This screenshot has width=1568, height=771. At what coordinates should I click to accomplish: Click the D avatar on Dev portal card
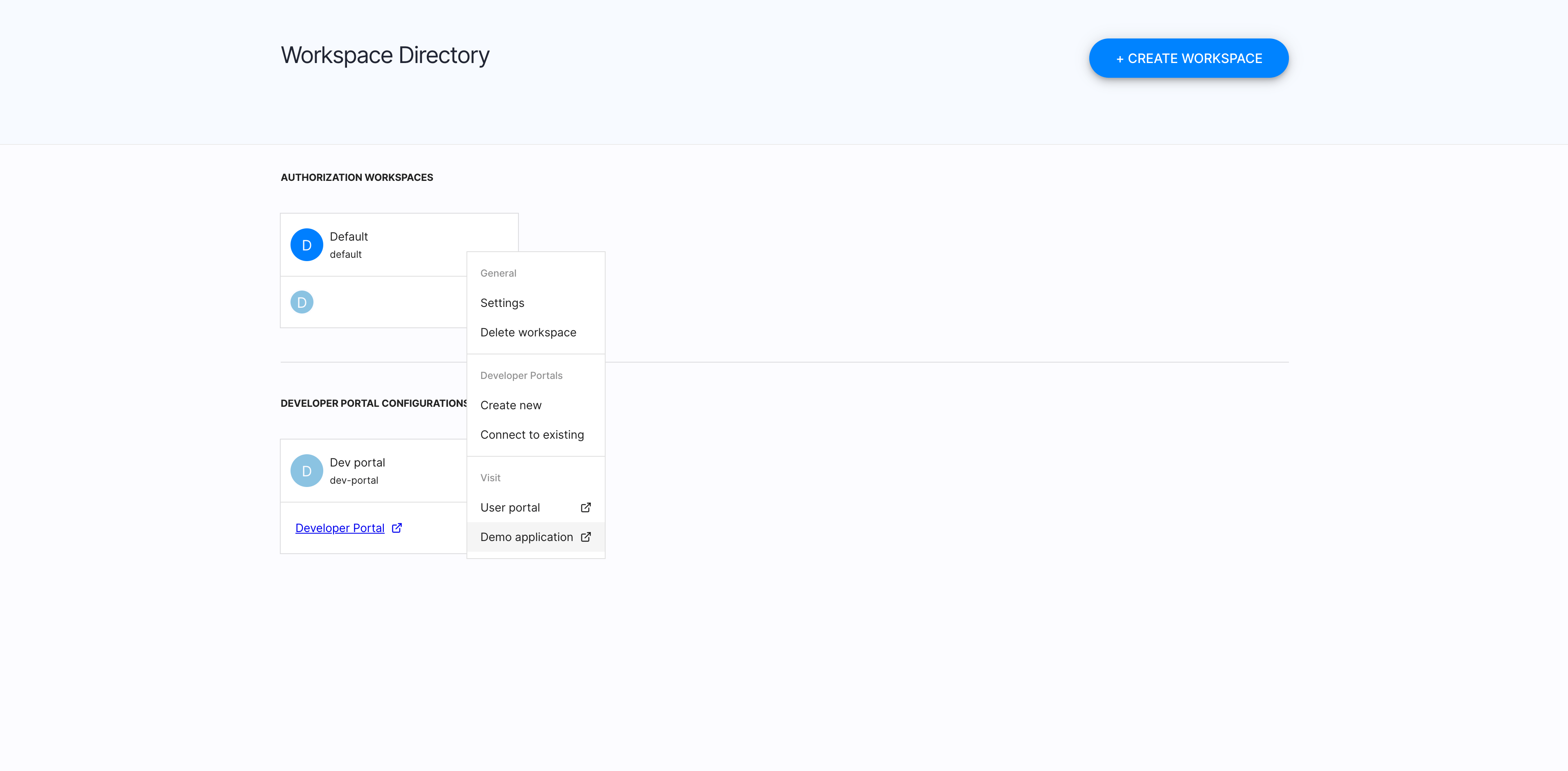click(307, 470)
